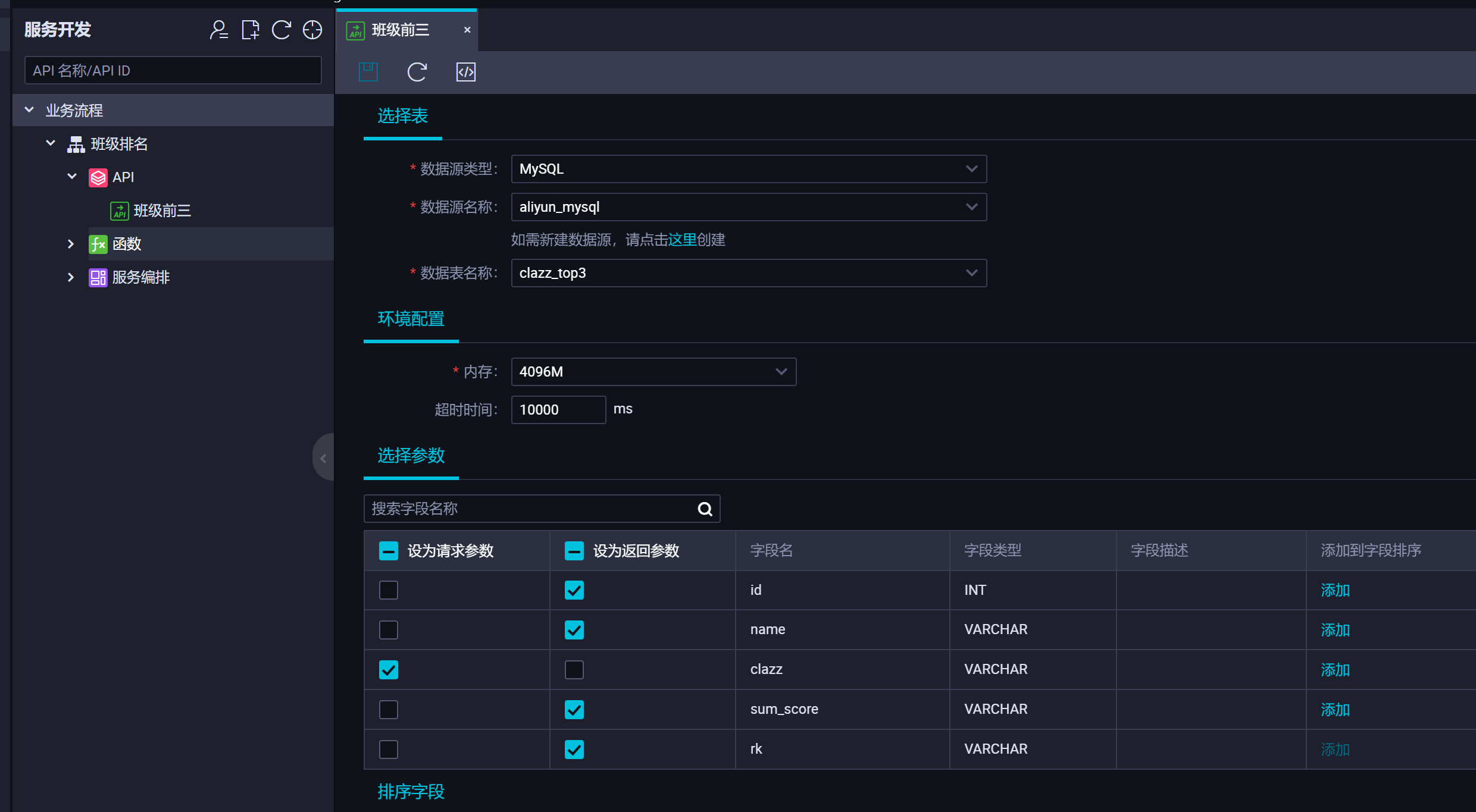The height and width of the screenshot is (812, 1476).
Task: Refresh the service development tree
Action: coord(281,30)
